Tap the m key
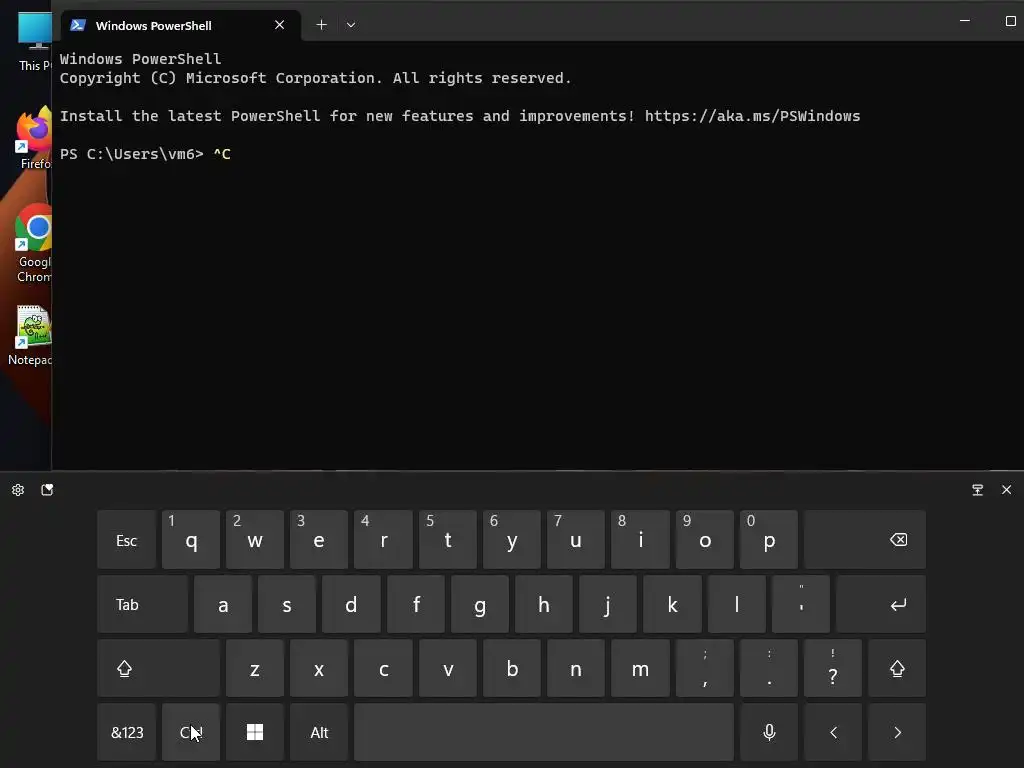The height and width of the screenshot is (768, 1024). pos(640,668)
